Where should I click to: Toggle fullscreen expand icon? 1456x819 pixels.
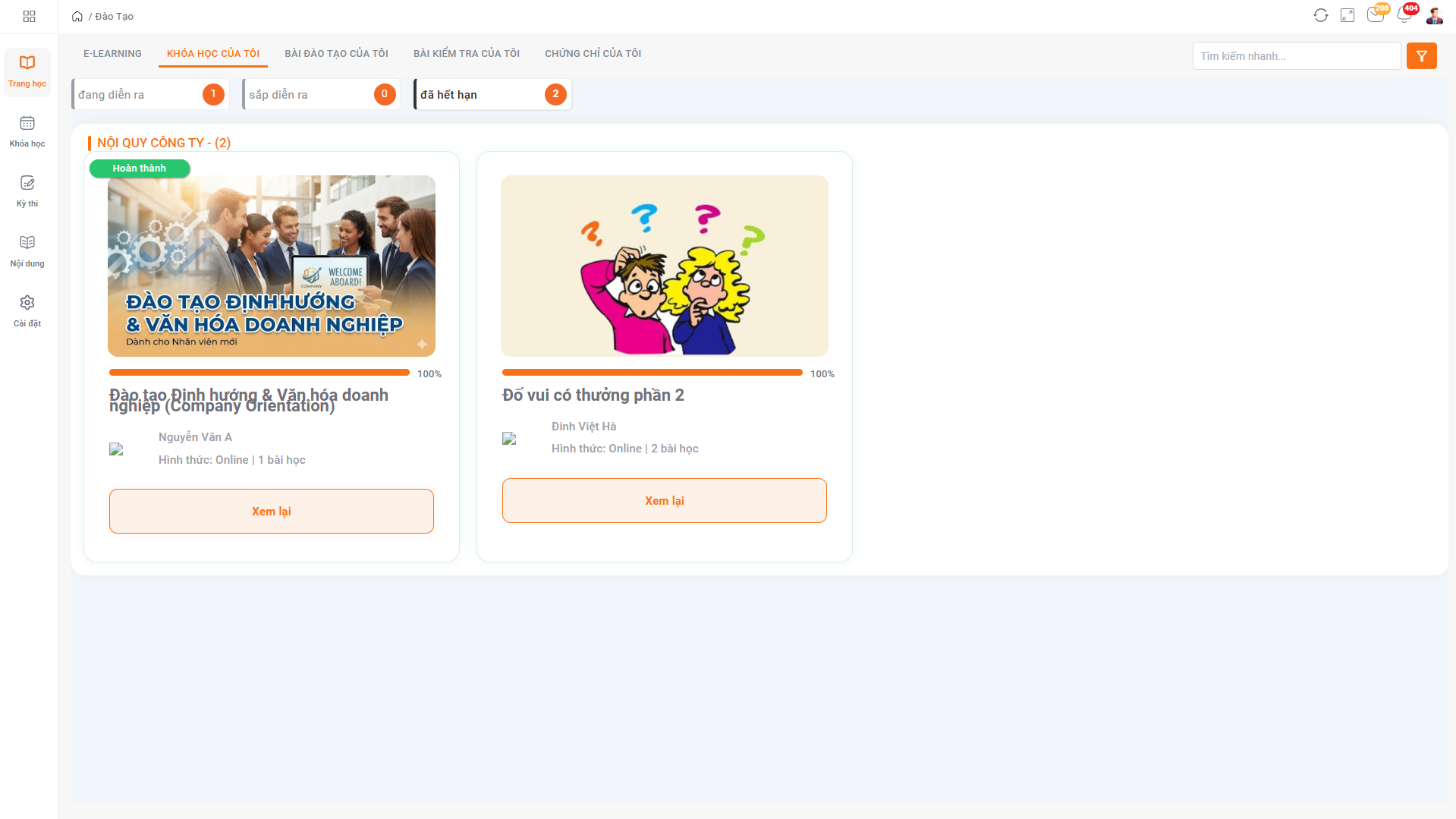1348,16
